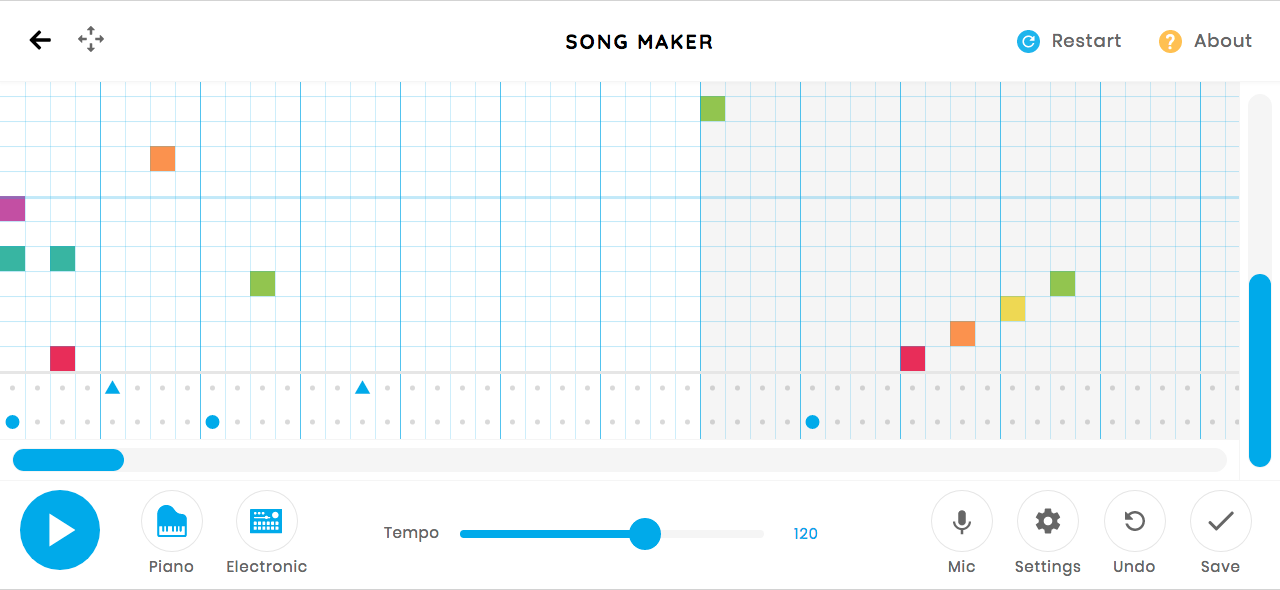The height and width of the screenshot is (590, 1280).
Task: Click the blue Restart icon
Action: click(x=1028, y=41)
